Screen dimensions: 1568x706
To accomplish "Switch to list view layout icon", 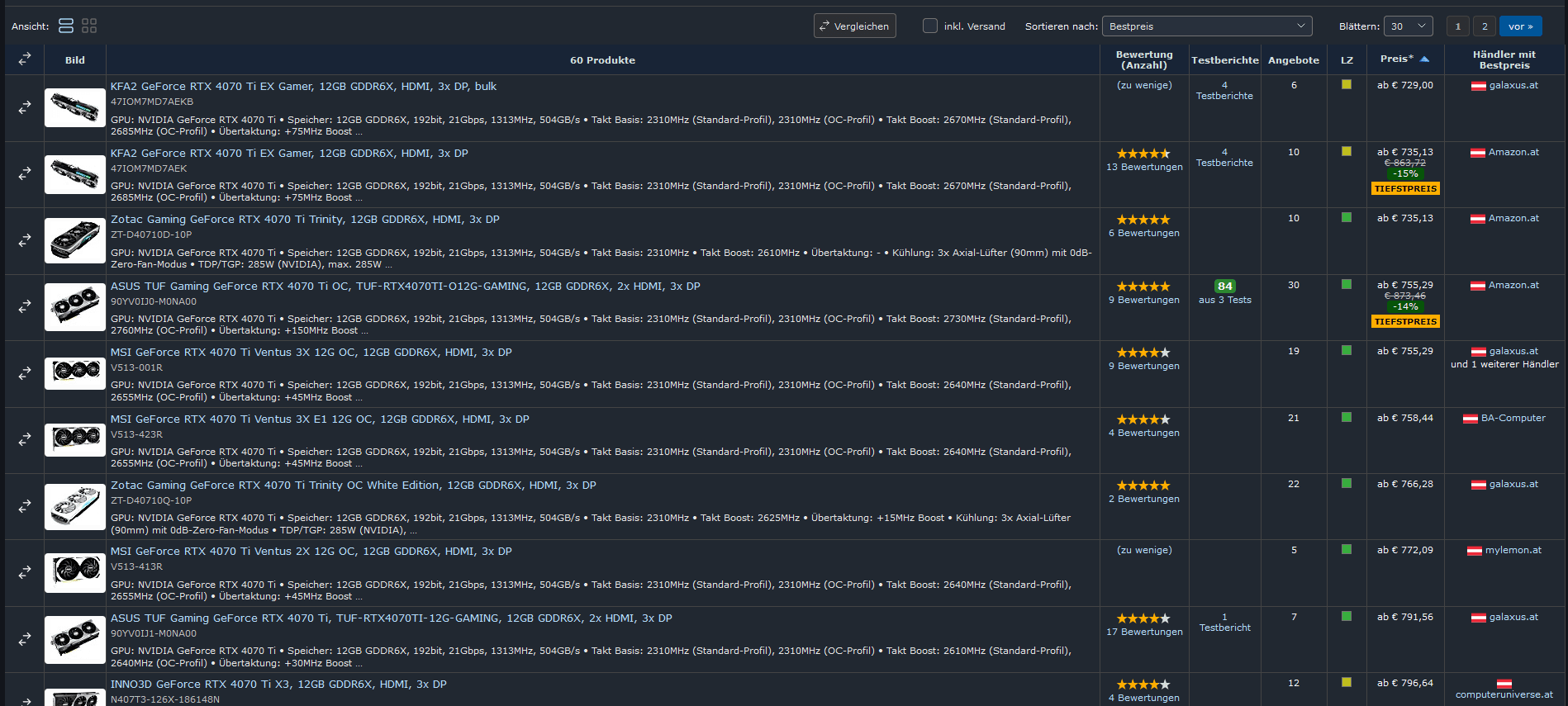I will 66,26.
